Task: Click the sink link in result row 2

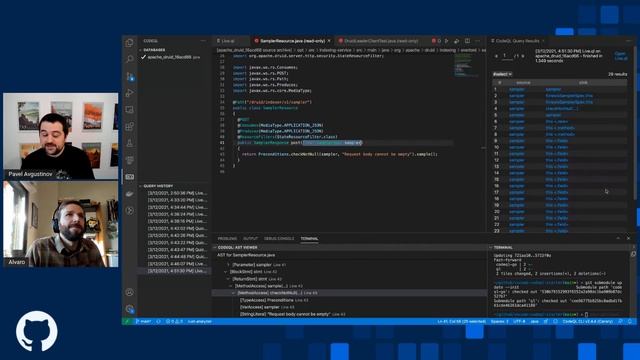Action: pos(569,96)
